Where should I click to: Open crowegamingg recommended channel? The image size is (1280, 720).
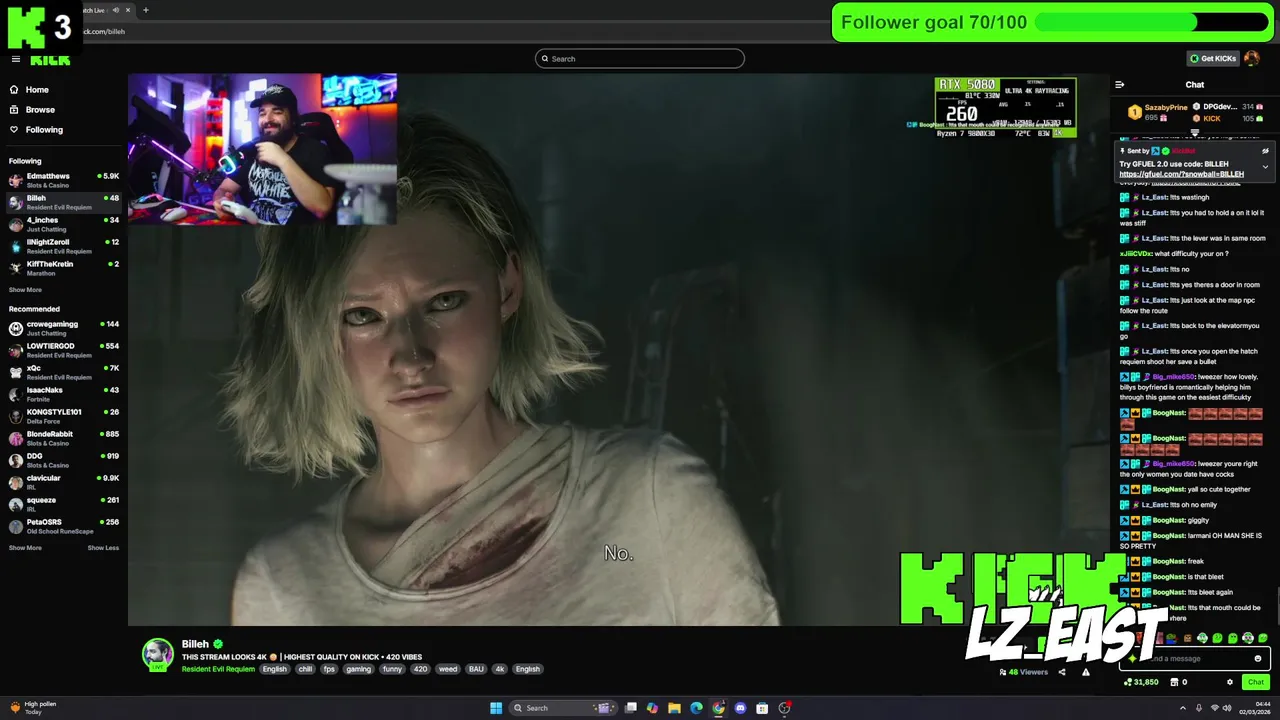coord(63,328)
